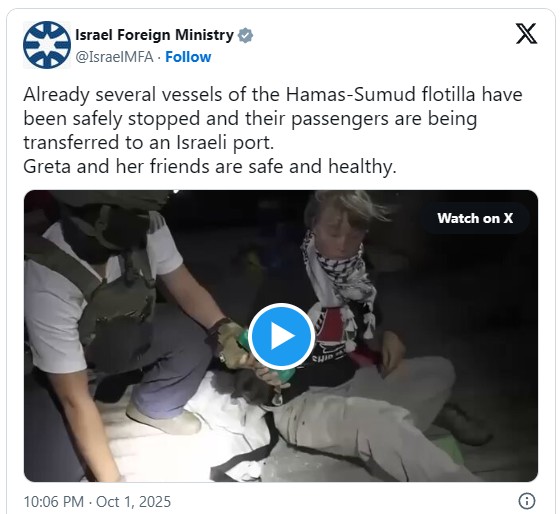
Task: Play the embedded video
Action: click(x=281, y=336)
